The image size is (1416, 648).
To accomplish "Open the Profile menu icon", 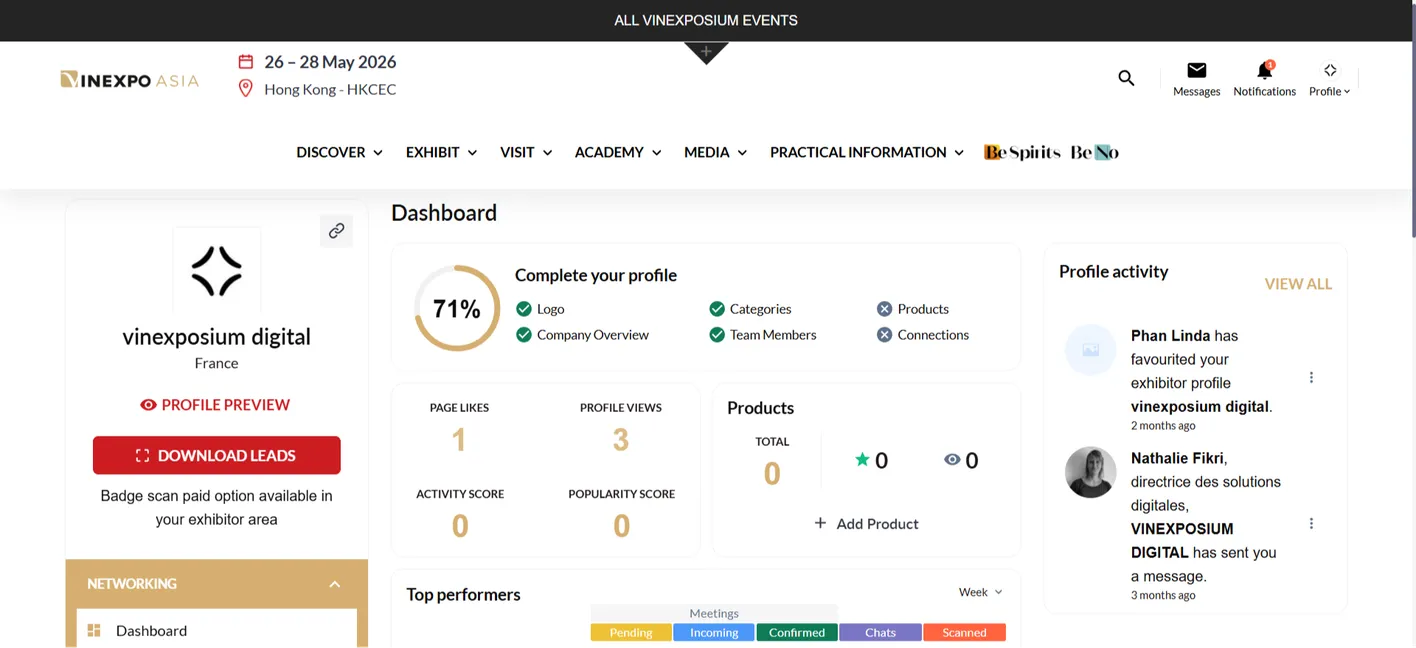I will pyautogui.click(x=1330, y=70).
